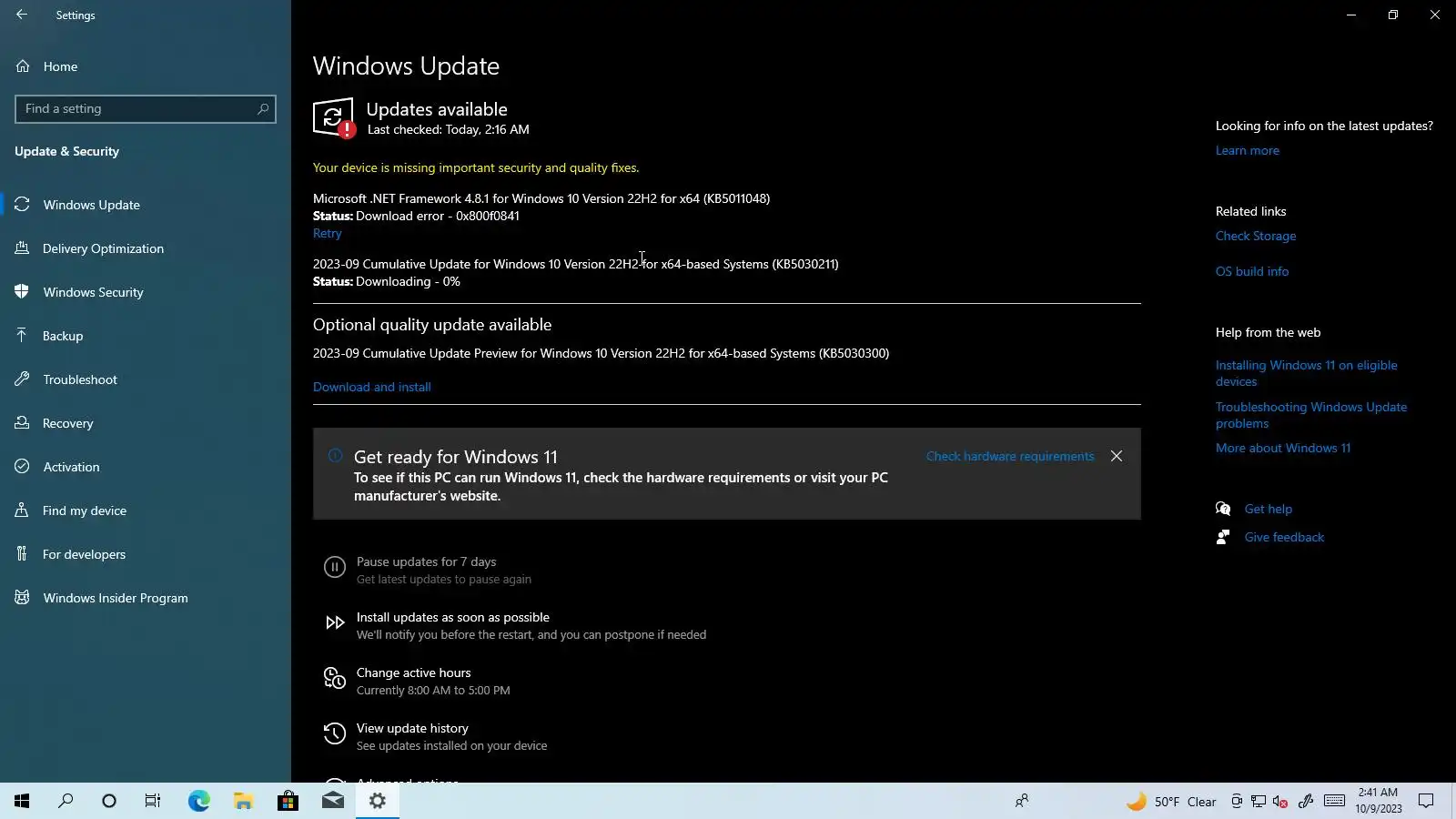
Task: Click the Backup upload arrow icon
Action: [22, 336]
